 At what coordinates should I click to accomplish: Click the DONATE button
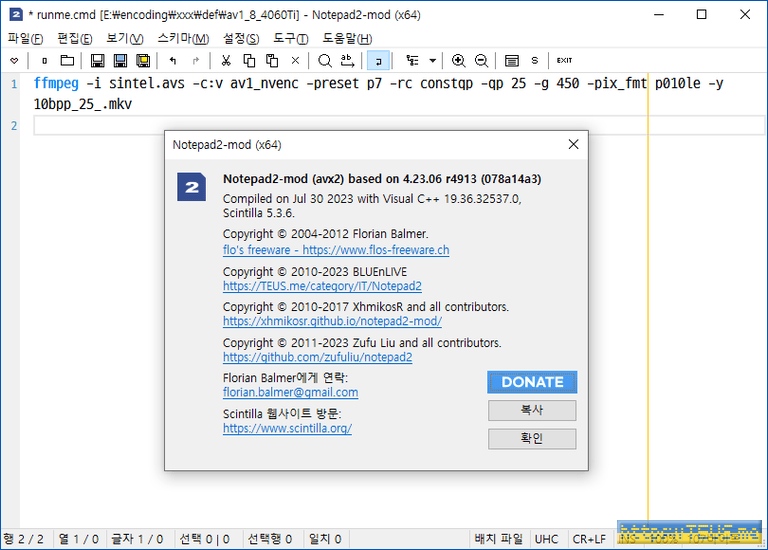click(x=532, y=382)
